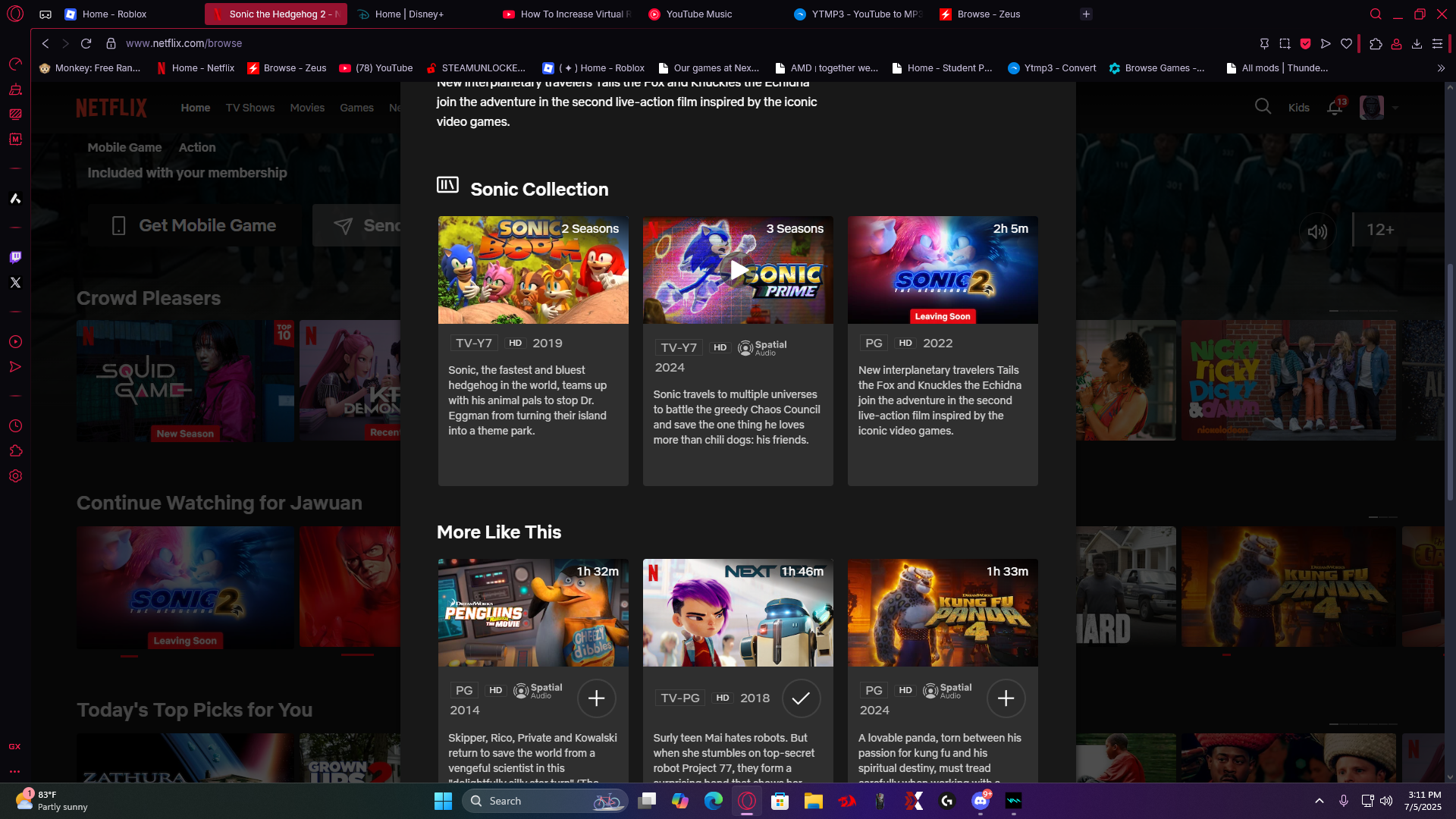Viewport: 1456px width, 819px height.
Task: Open X (Twitter) in the Opera sidebar
Action: tap(15, 282)
